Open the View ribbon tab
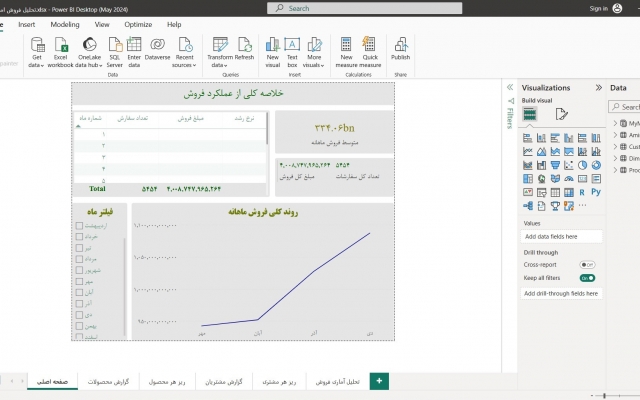 tap(102, 24)
